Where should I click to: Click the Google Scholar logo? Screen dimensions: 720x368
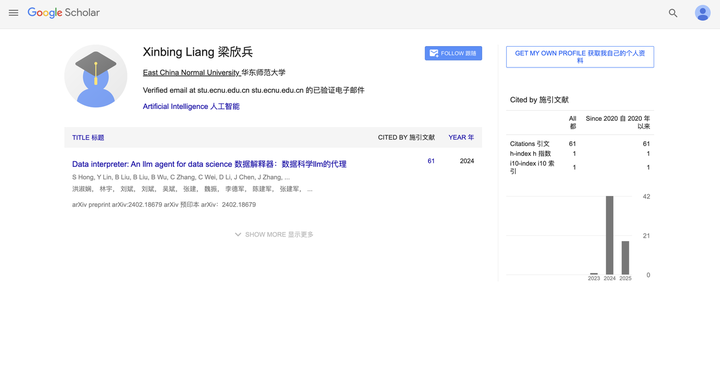click(x=63, y=13)
